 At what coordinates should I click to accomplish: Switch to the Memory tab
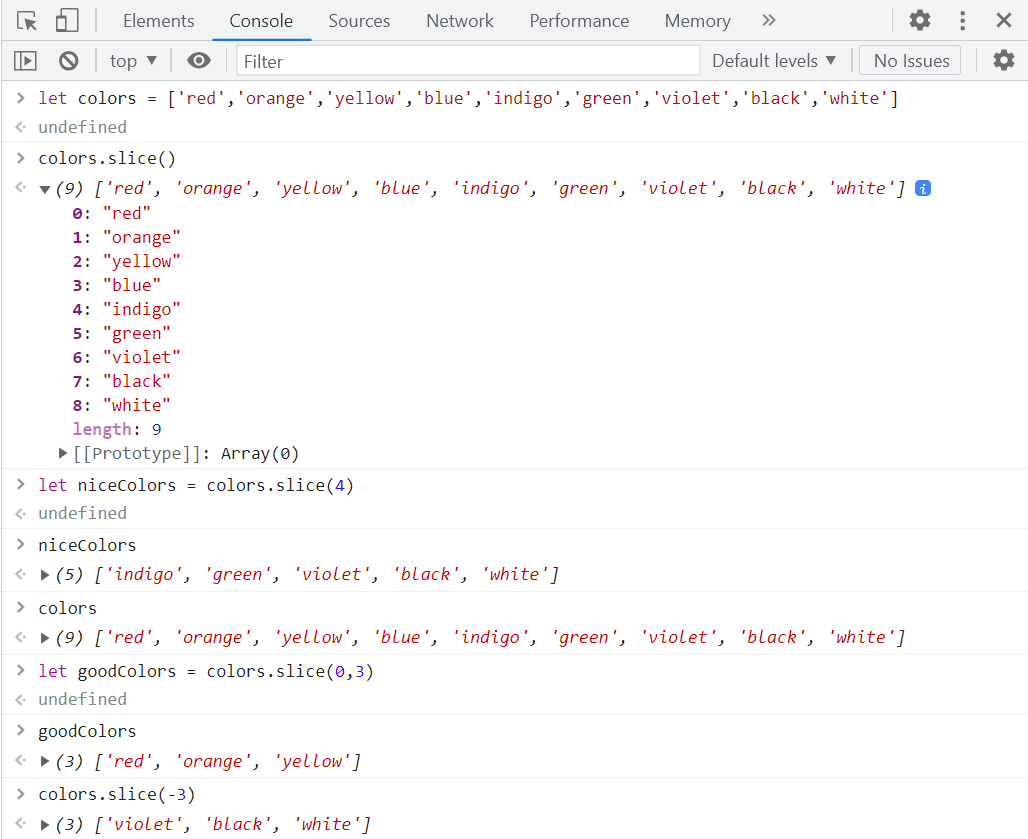(x=698, y=21)
